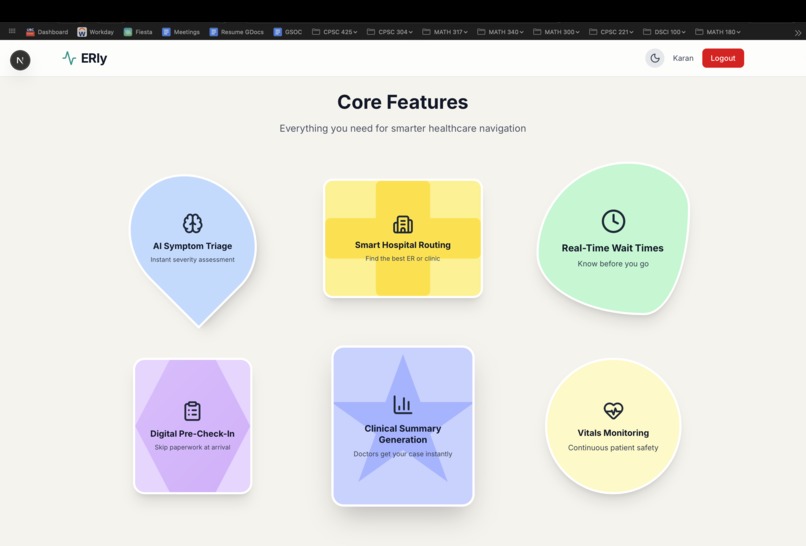Open the Resume GDocs bookmark label
Image resolution: width=806 pixels, height=546 pixels.
click(x=242, y=32)
